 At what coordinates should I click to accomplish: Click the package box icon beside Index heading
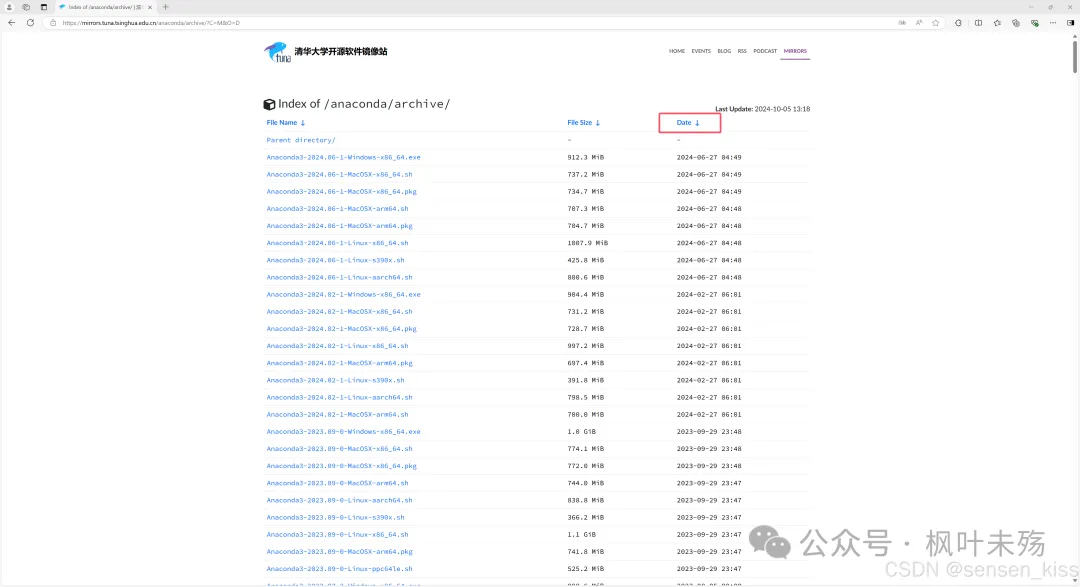click(x=269, y=104)
